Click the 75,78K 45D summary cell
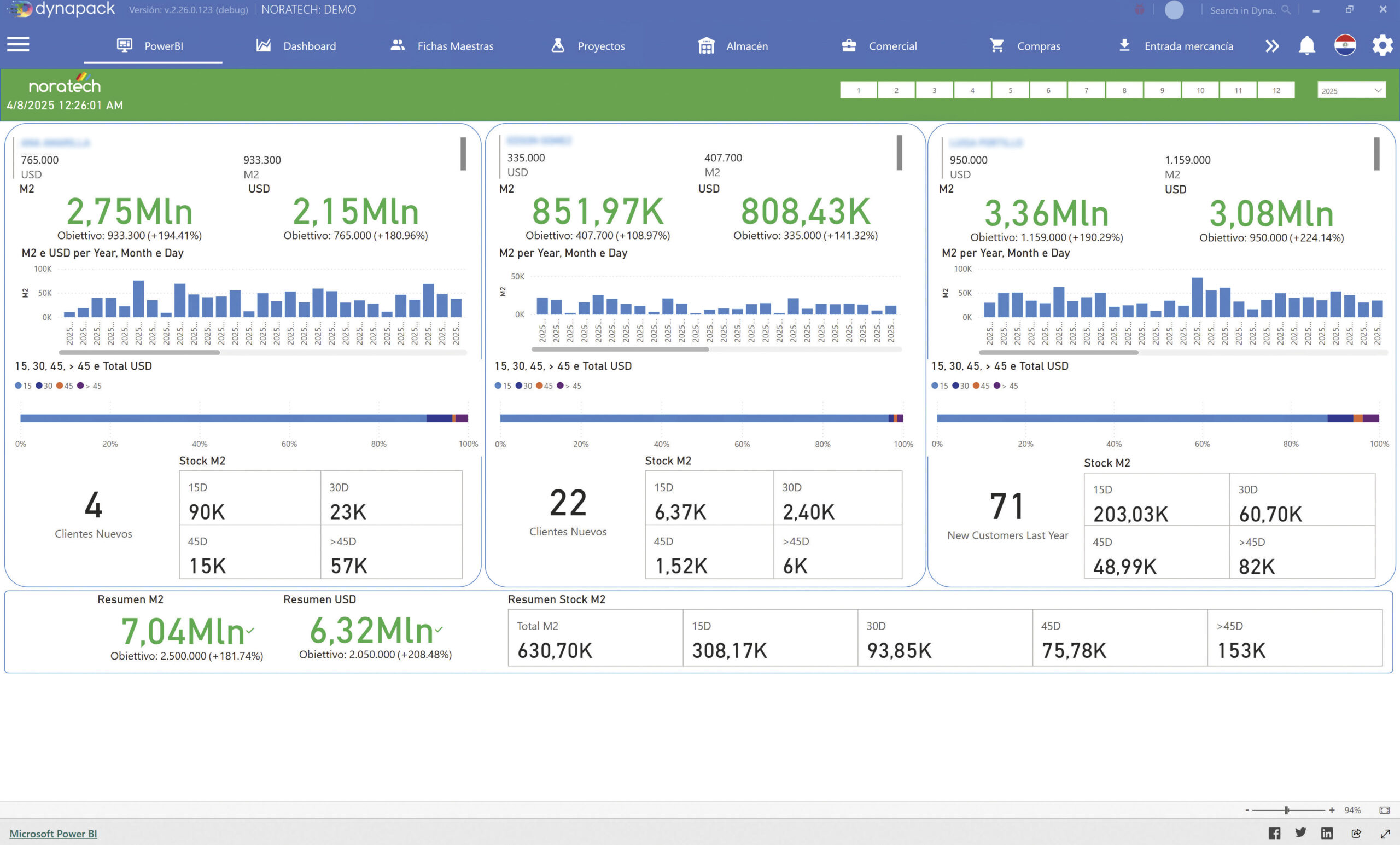Screen dimensions: 1400x845 click(x=1120, y=638)
